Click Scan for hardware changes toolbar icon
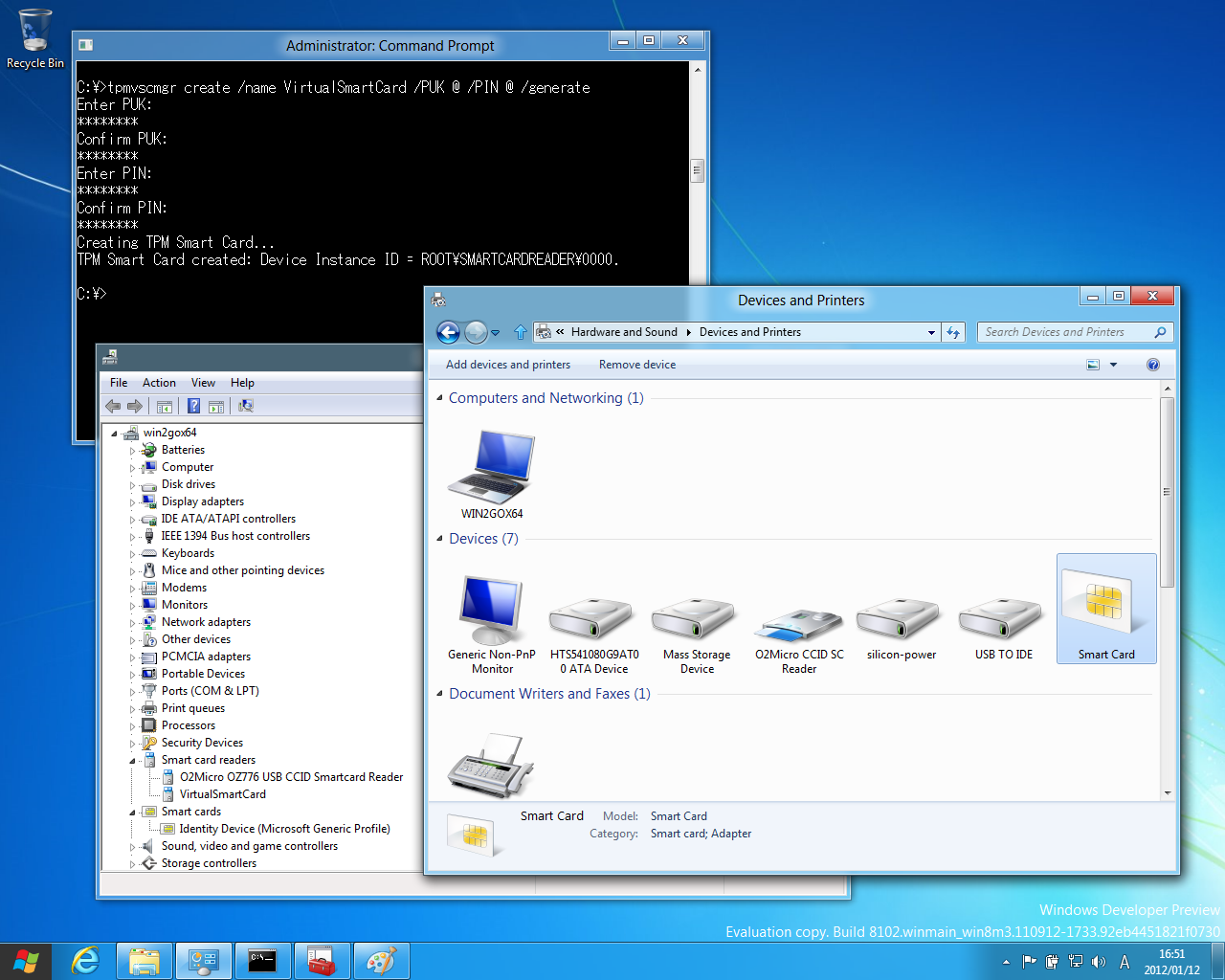 click(246, 406)
